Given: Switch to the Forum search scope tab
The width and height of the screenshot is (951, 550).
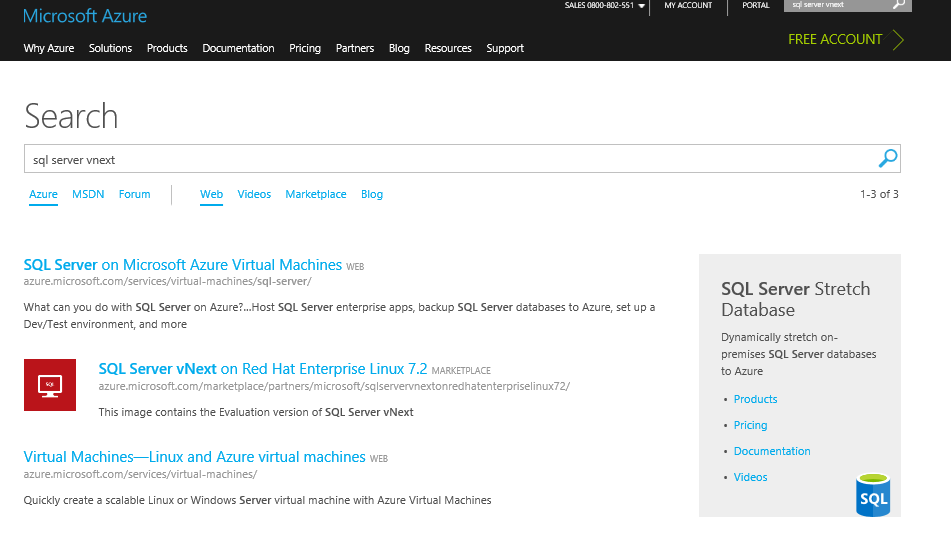Looking at the screenshot, I should pos(134,194).
